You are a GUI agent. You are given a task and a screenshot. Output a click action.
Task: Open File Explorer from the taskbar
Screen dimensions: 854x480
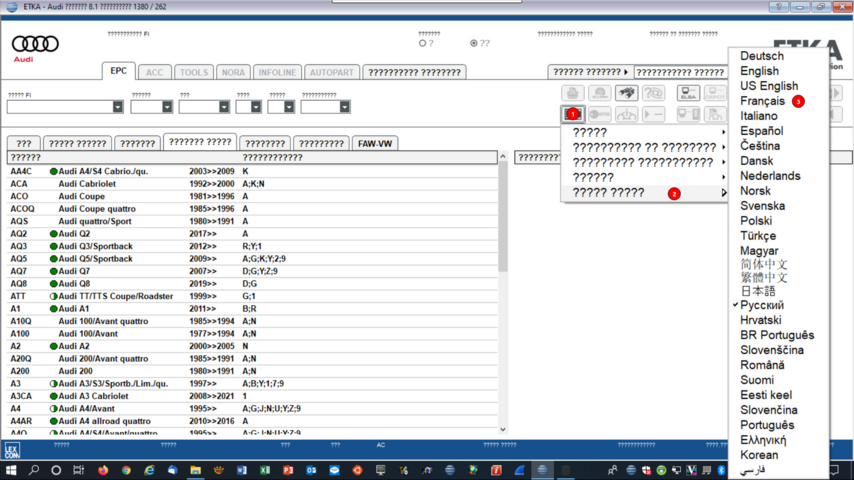point(196,470)
